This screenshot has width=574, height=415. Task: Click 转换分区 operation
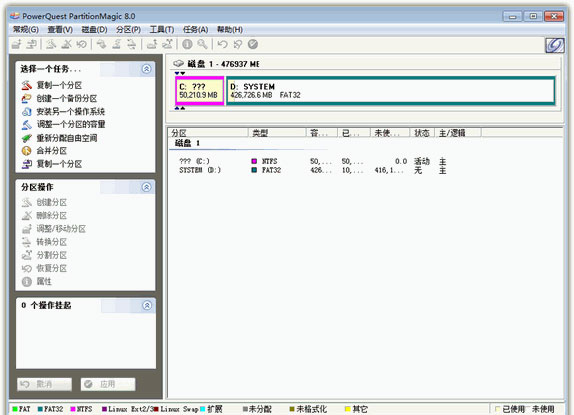(44, 242)
